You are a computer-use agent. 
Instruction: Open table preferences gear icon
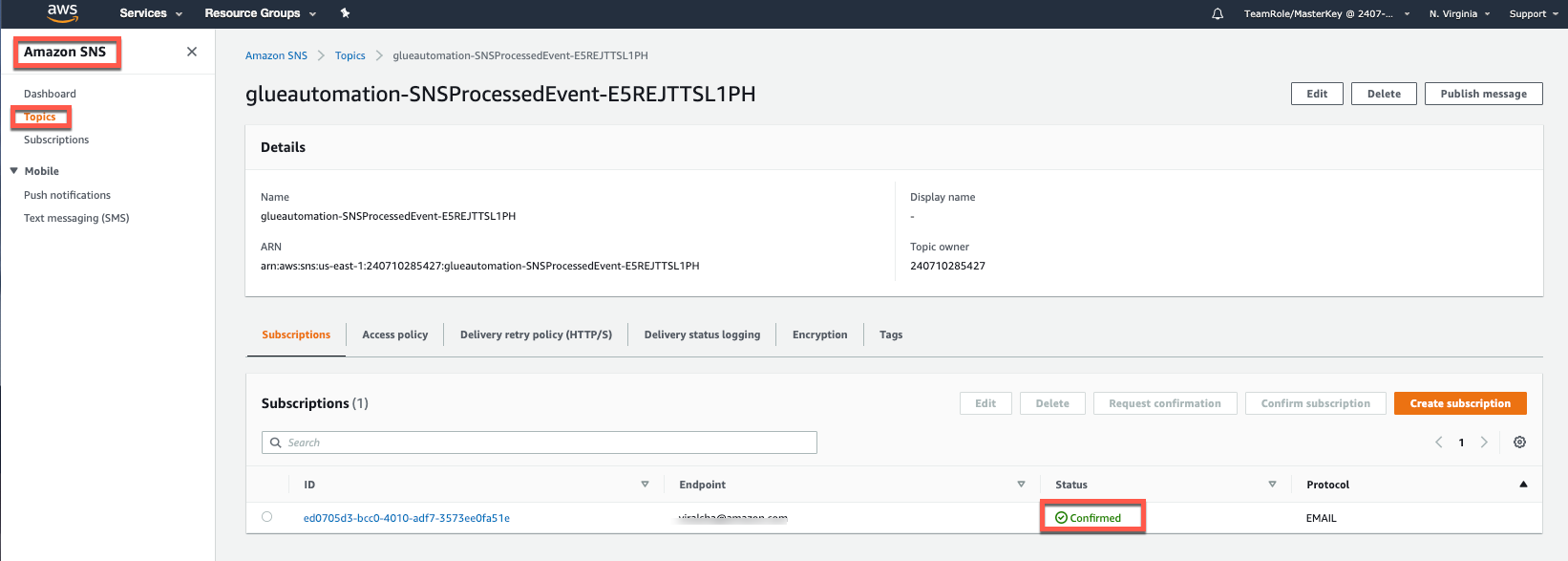[1519, 442]
